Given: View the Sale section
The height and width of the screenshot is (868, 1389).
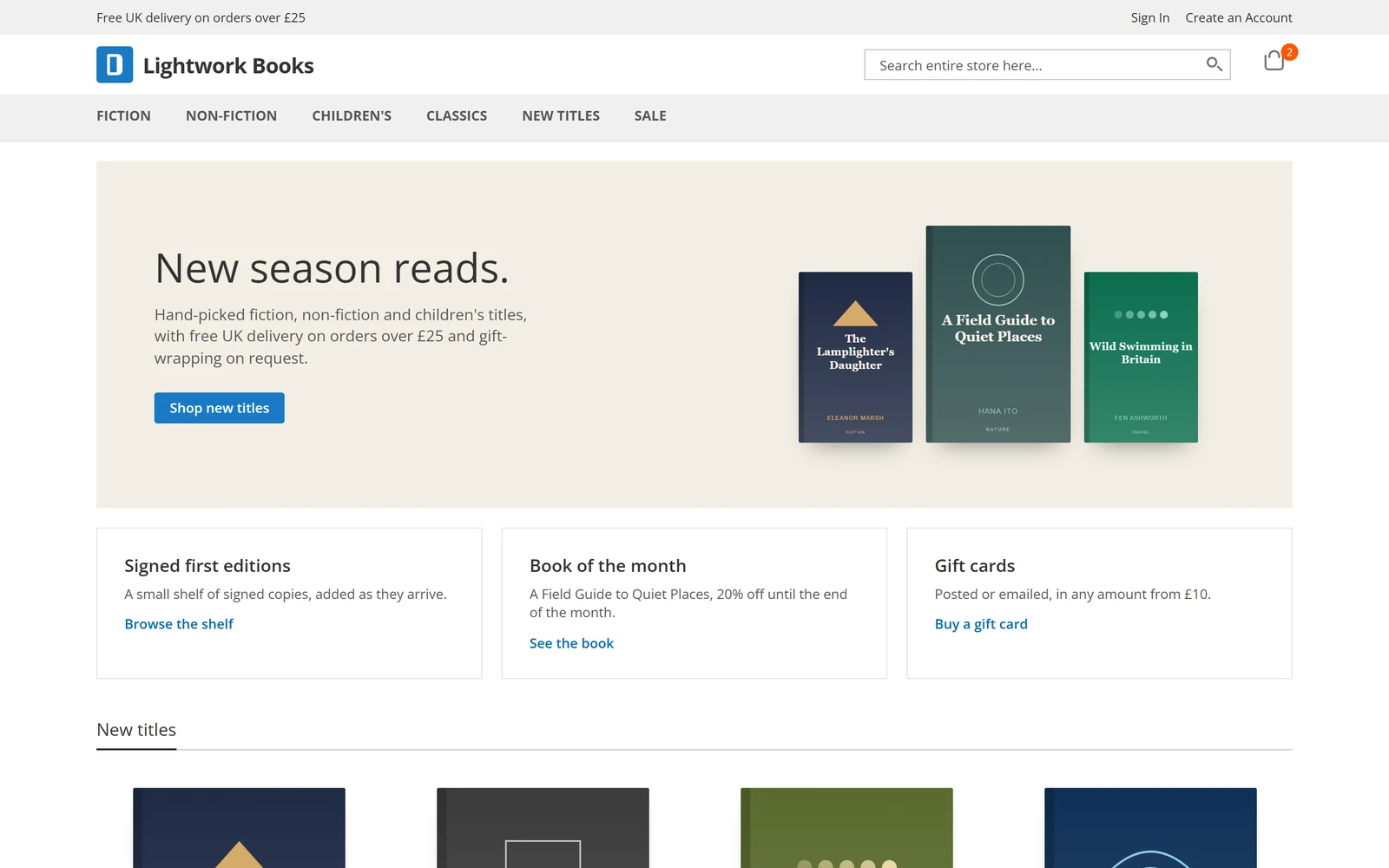Looking at the screenshot, I should [650, 115].
